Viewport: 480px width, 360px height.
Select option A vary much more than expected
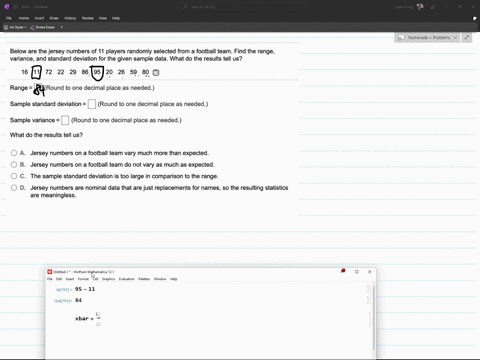pyautogui.click(x=14, y=153)
